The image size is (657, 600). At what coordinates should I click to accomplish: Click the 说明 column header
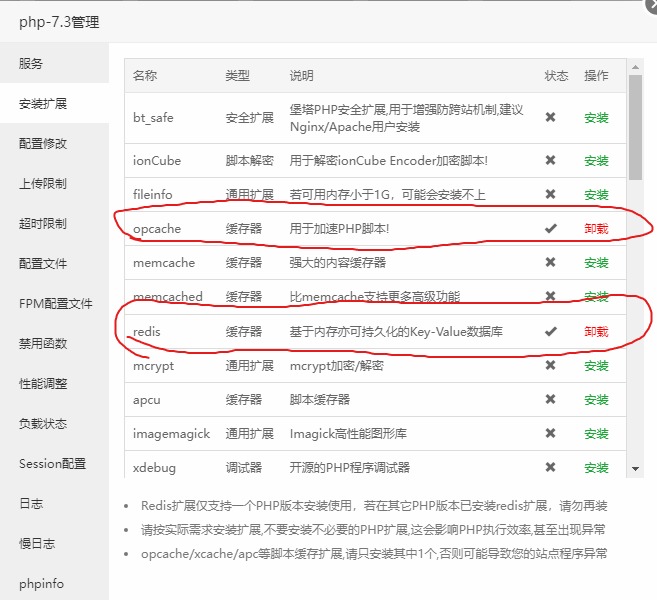(302, 75)
